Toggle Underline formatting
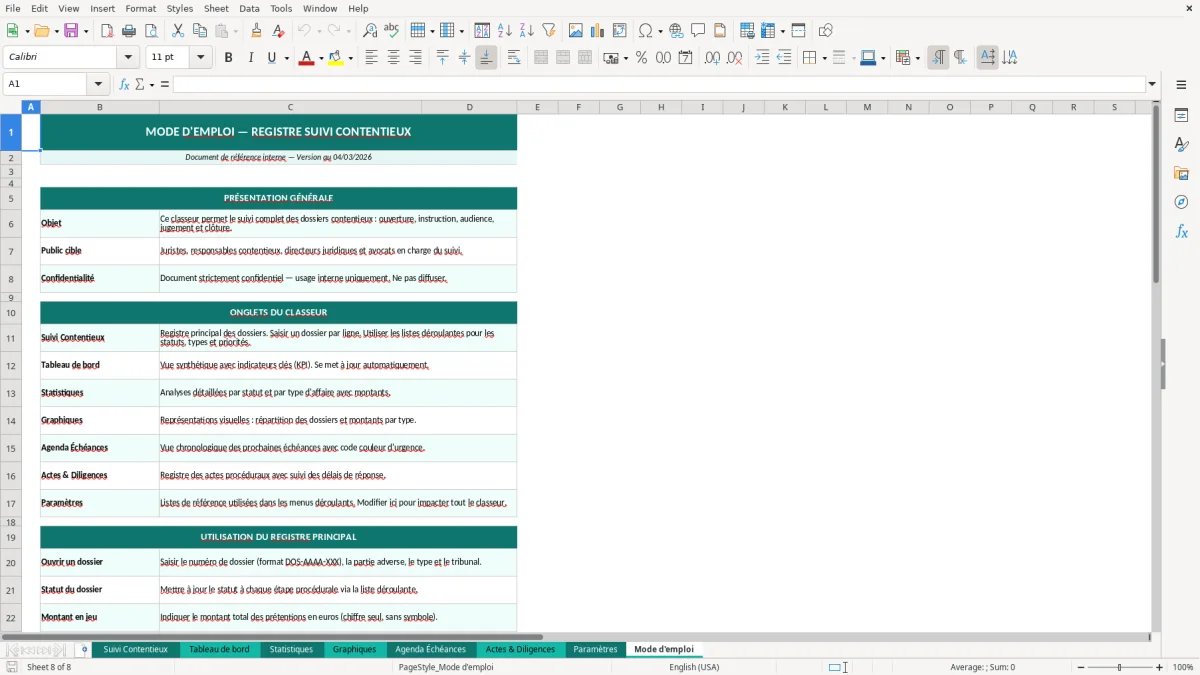 271,58
